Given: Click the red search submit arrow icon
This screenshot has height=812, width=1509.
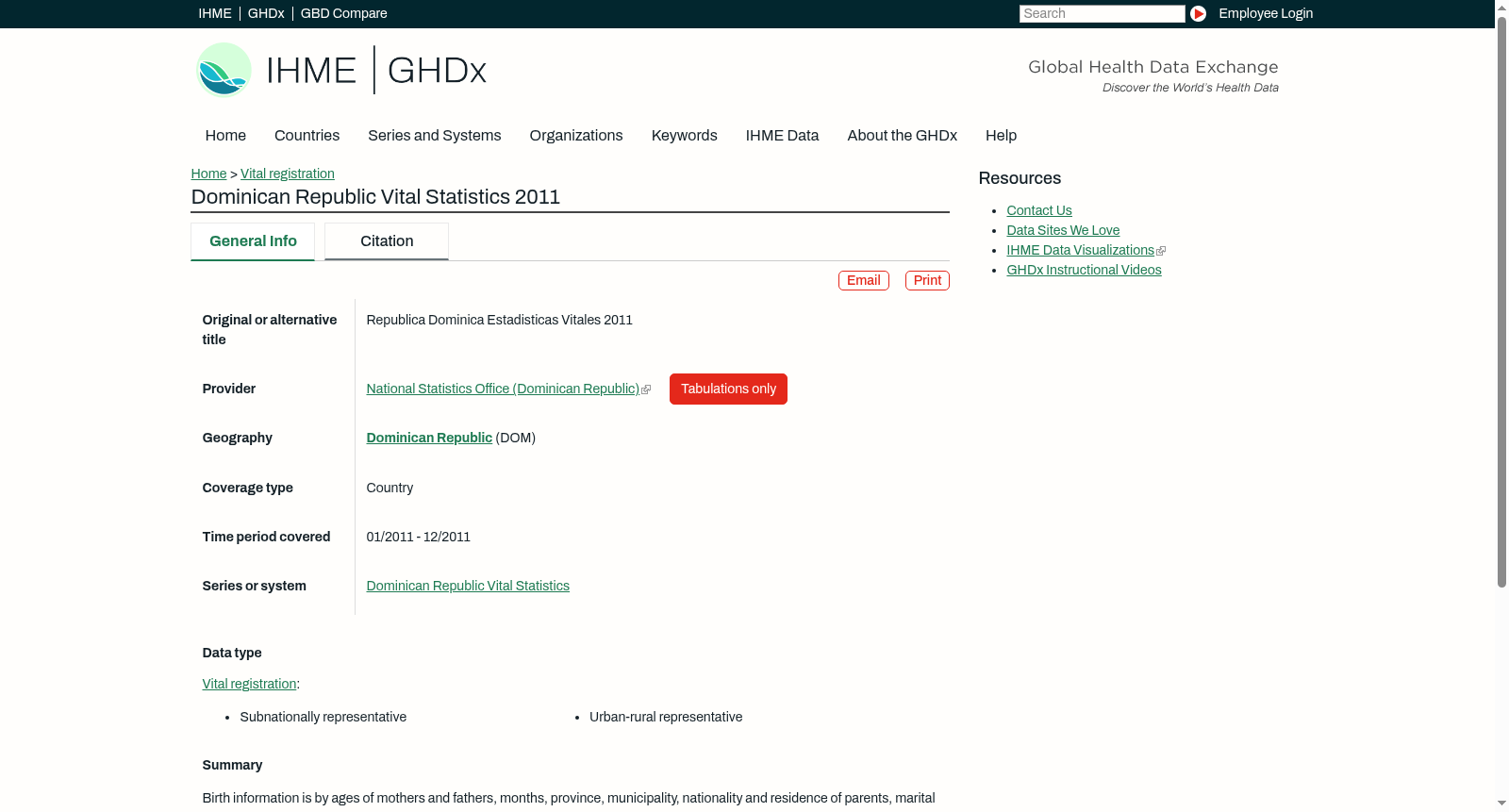Looking at the screenshot, I should click(1198, 13).
